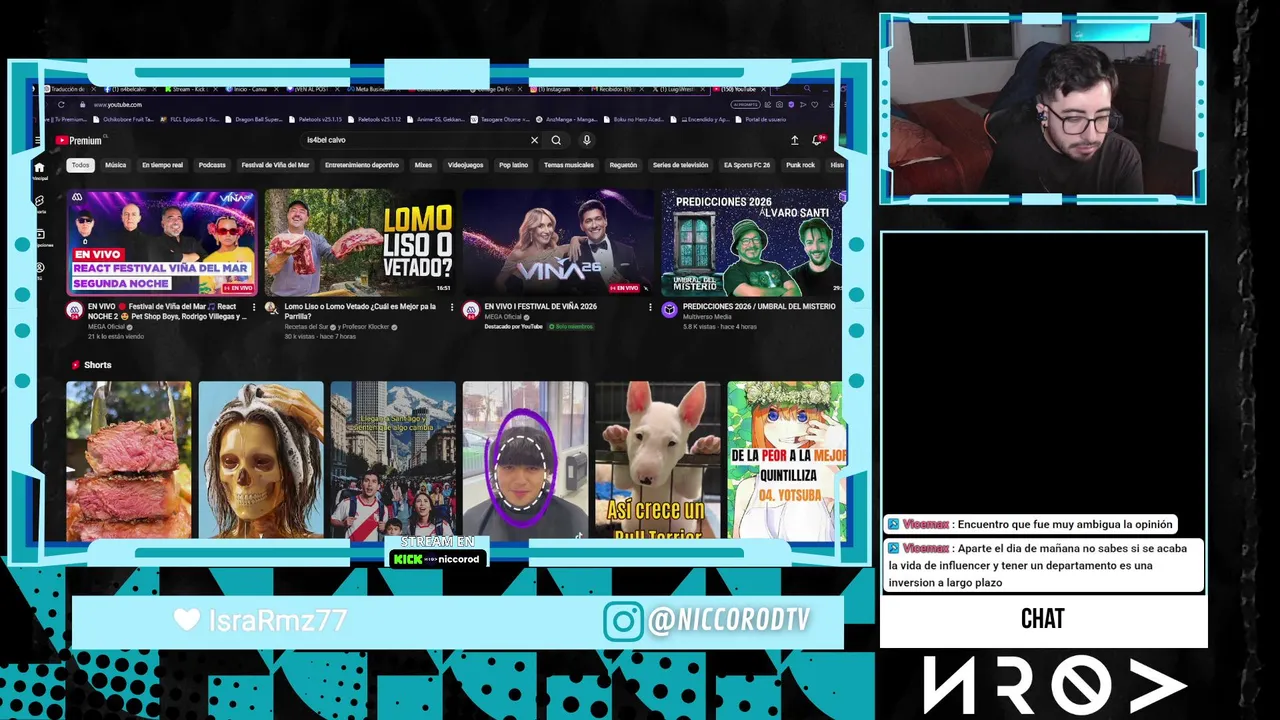Open more options for React Festival video
This screenshot has width=1280, height=720.
tap(254, 307)
